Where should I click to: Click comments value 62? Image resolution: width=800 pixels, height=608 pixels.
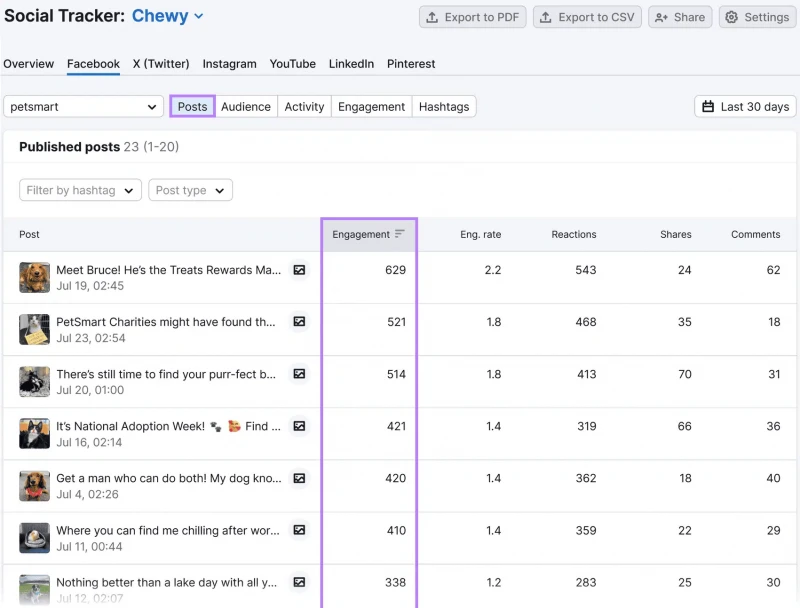(773, 270)
